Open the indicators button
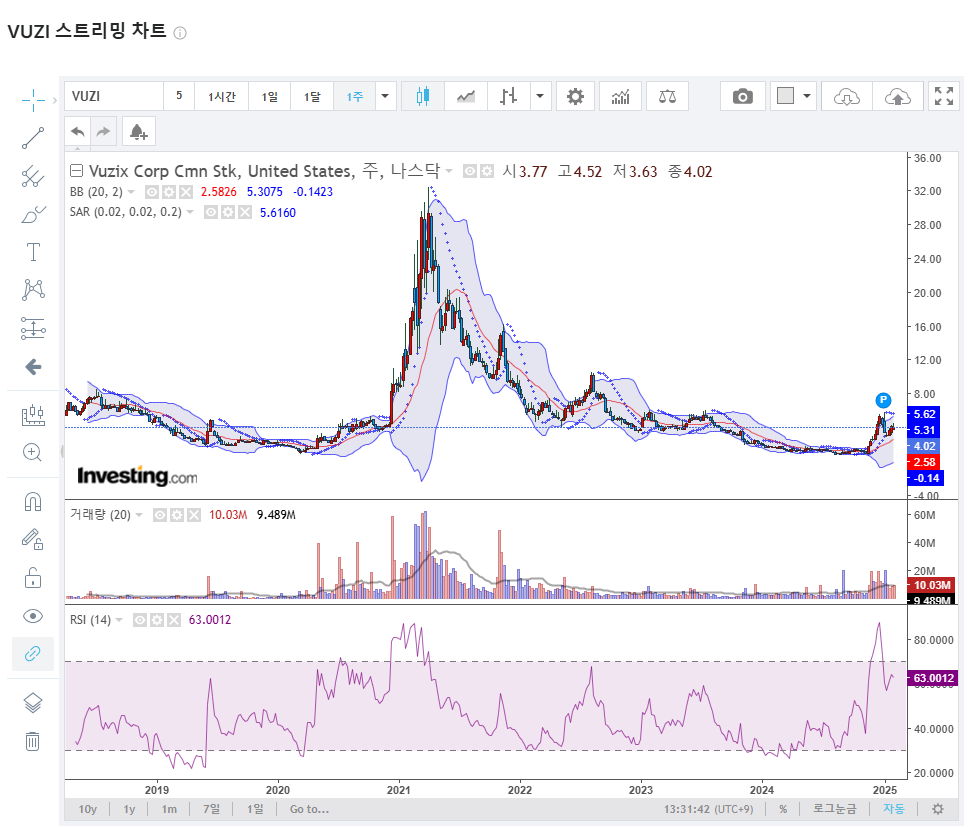The width and height of the screenshot is (968, 827). click(x=620, y=96)
